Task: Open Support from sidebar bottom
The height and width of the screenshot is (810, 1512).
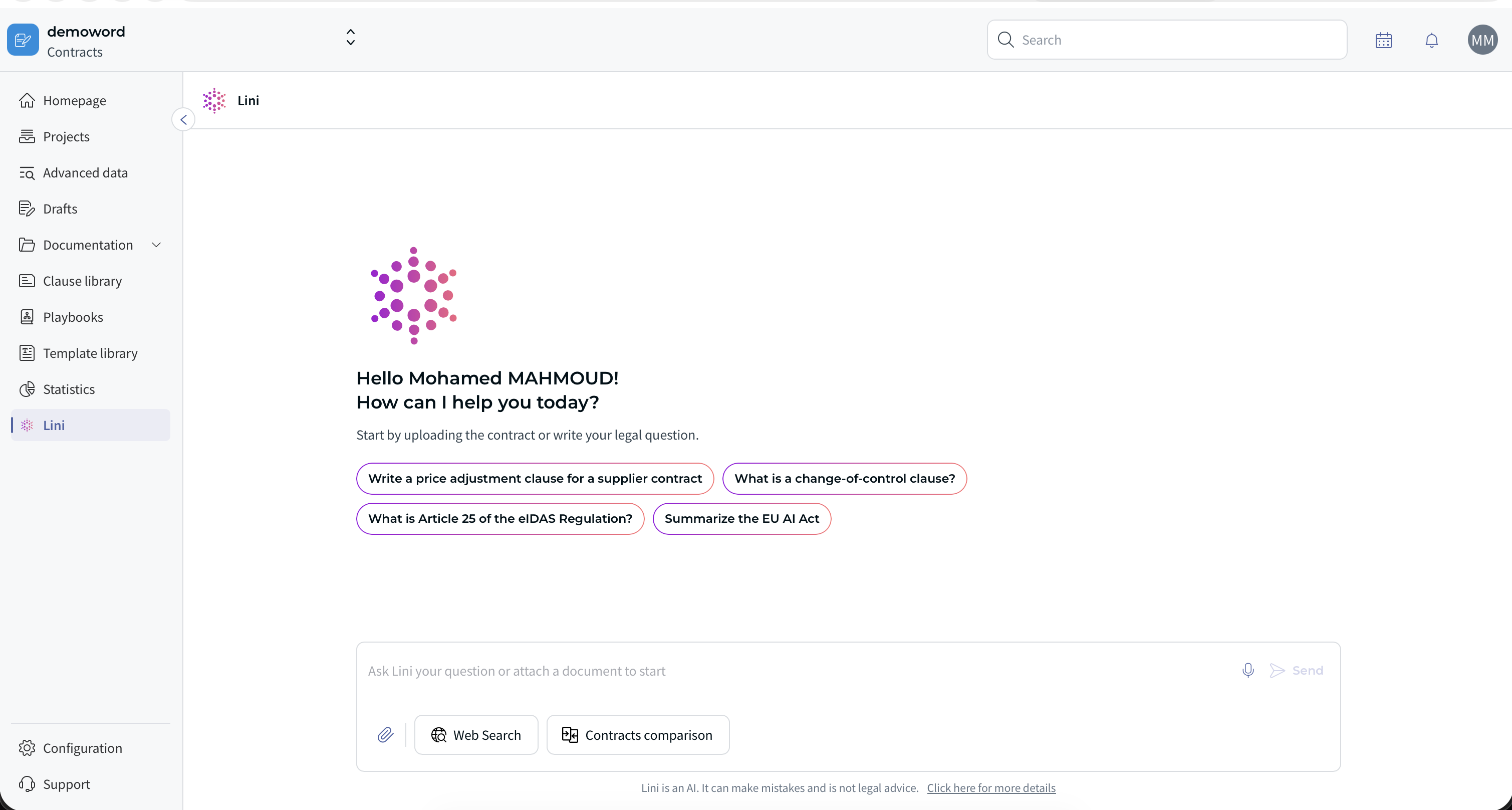Action: tap(66, 783)
